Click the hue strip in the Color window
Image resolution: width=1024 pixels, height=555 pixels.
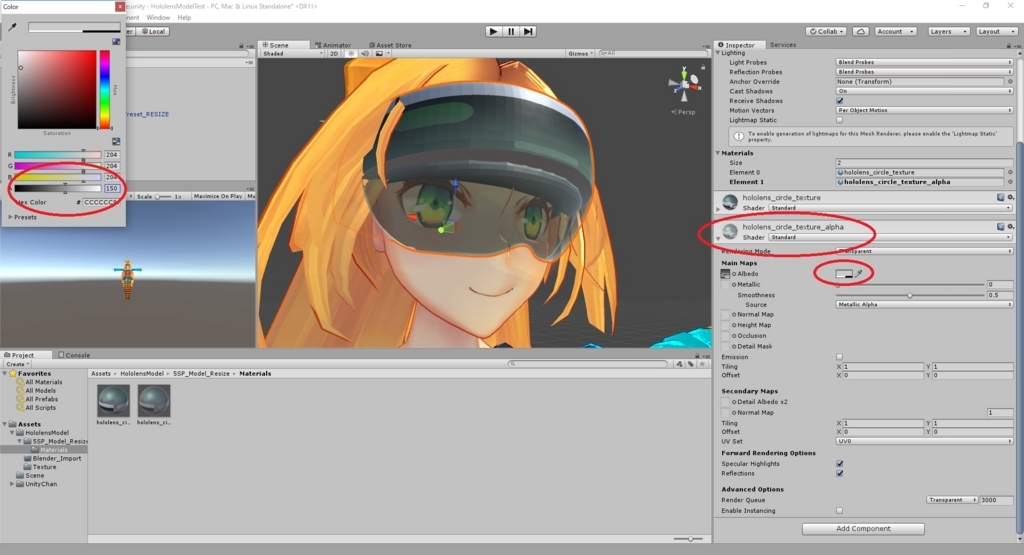[104, 89]
